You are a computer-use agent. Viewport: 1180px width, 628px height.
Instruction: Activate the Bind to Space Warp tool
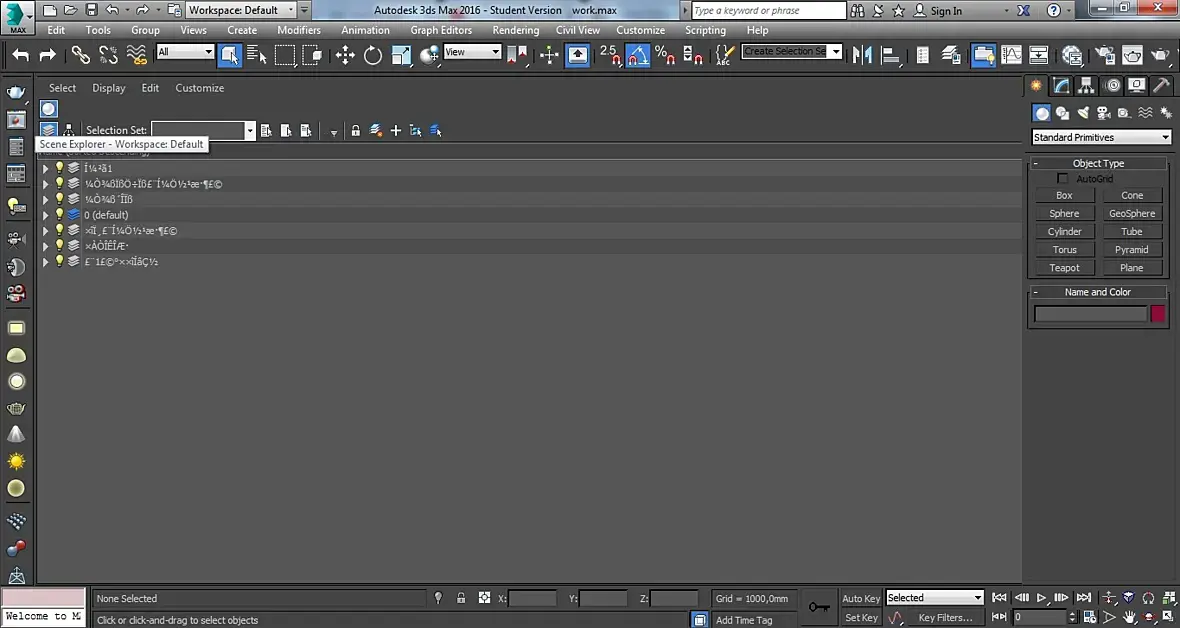pyautogui.click(x=136, y=54)
